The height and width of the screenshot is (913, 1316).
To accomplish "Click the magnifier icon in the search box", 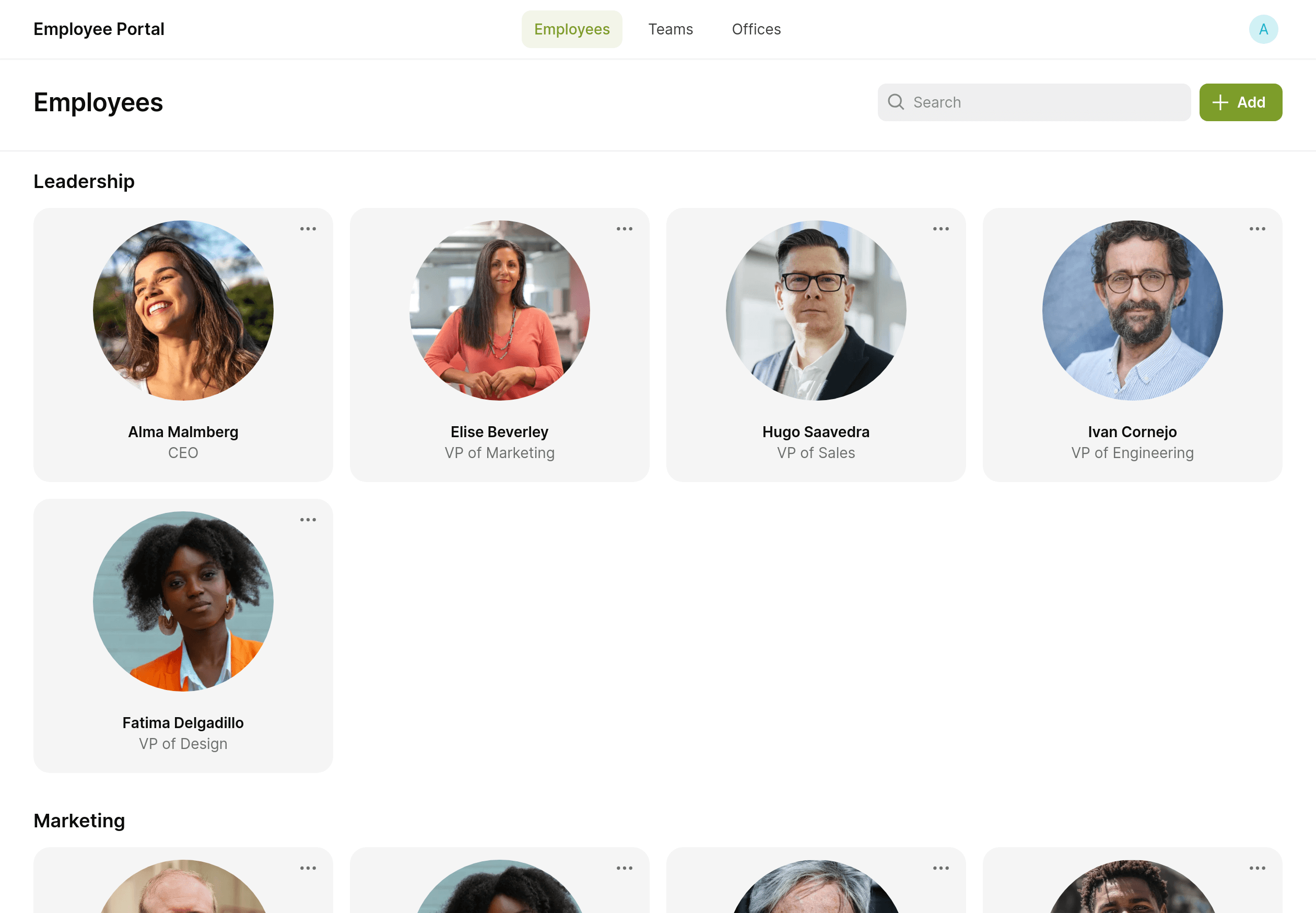I will point(896,102).
